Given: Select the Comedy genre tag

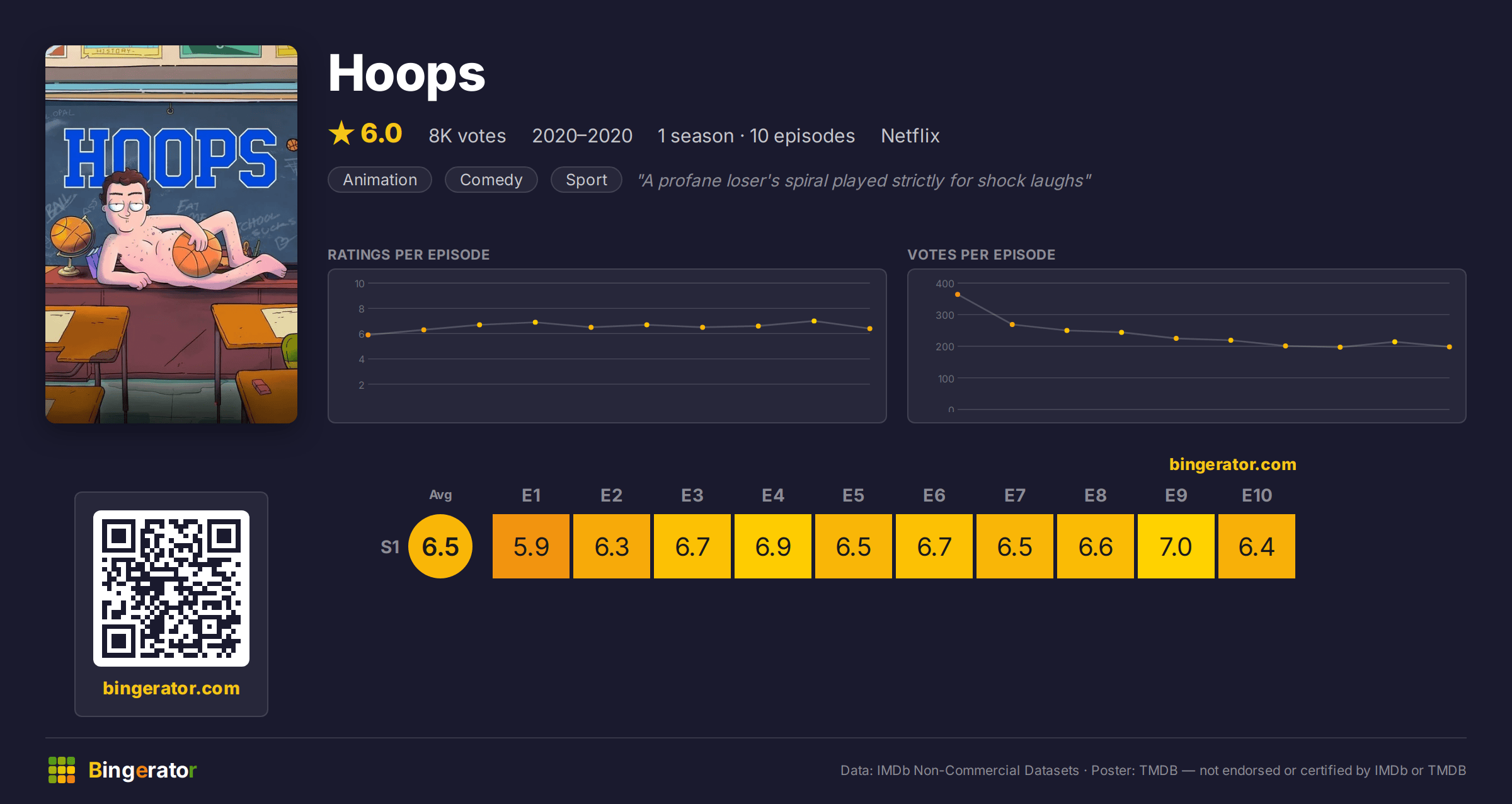Looking at the screenshot, I should 491,180.
